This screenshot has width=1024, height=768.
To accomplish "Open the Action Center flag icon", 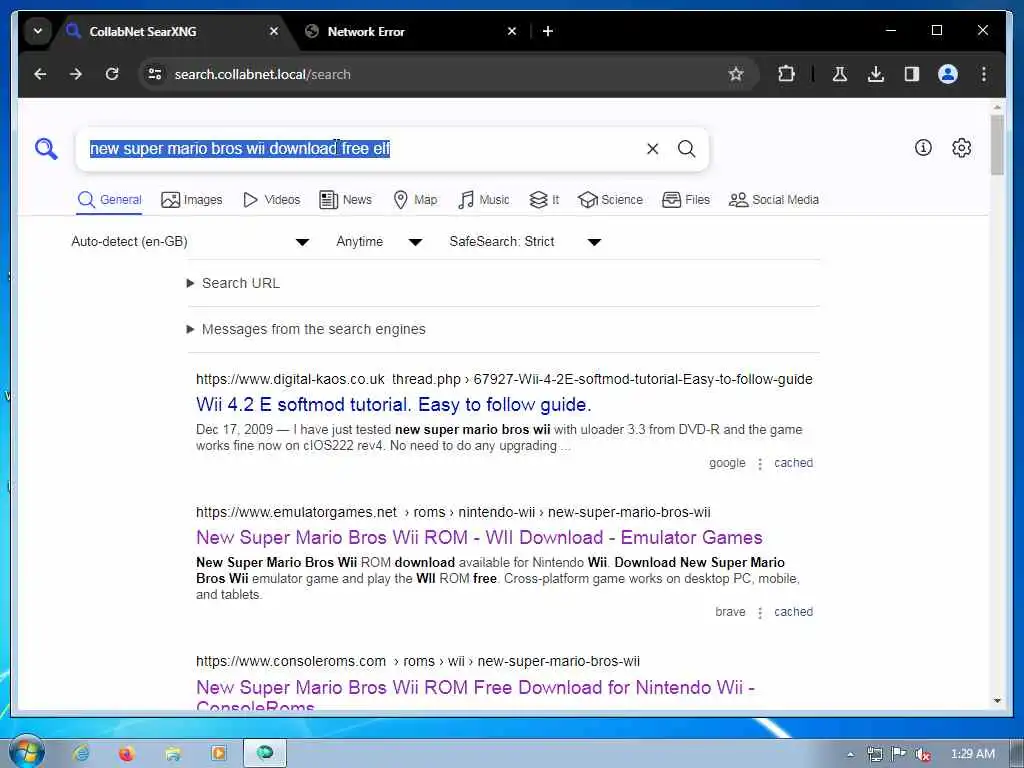I will [899, 754].
